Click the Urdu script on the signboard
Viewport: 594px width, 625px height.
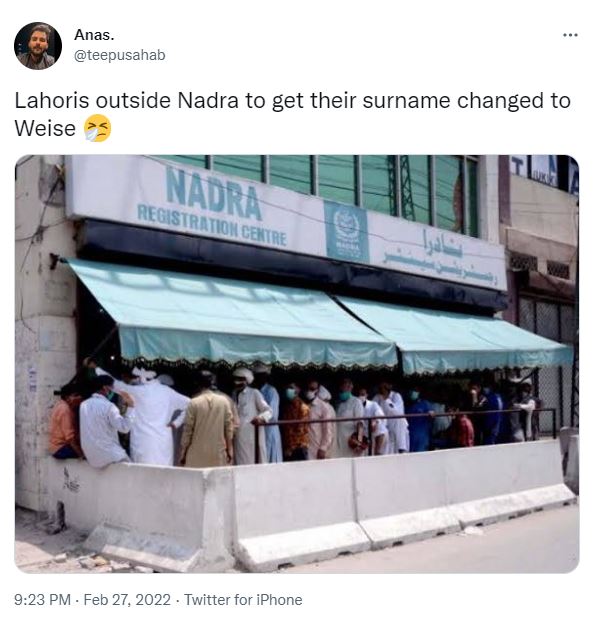pos(439,256)
